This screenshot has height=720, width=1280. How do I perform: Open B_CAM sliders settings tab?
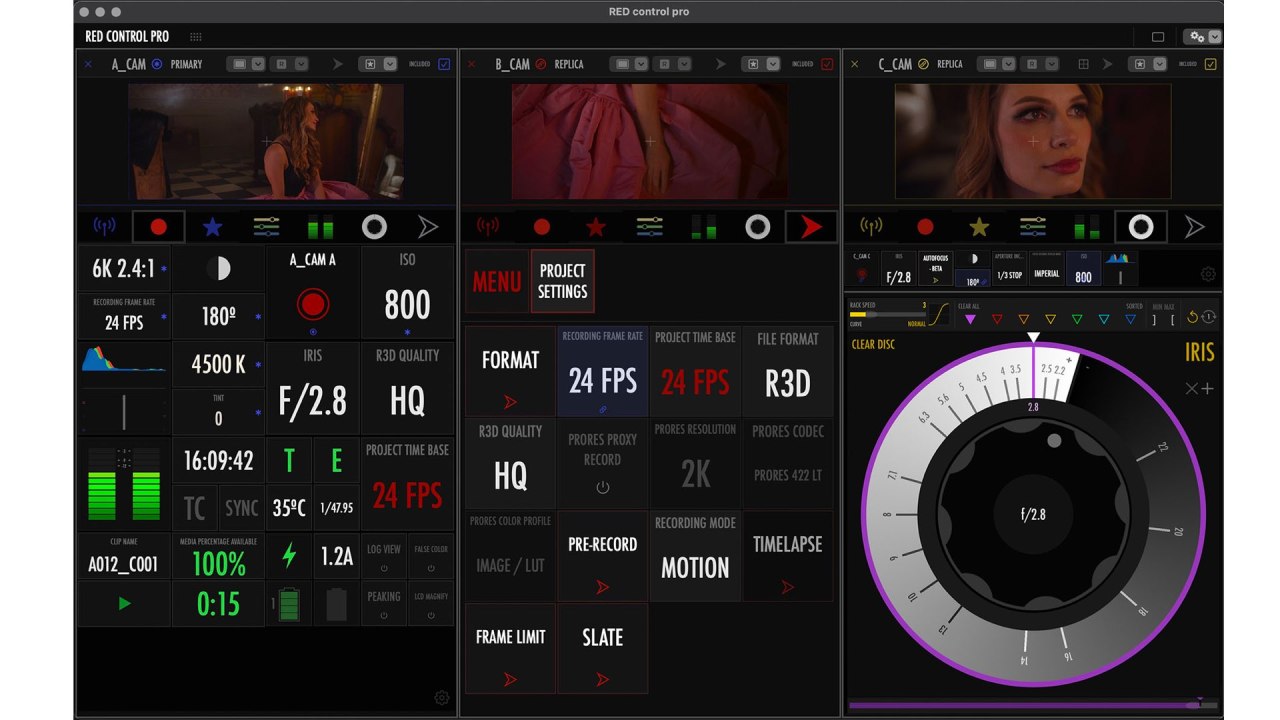pyautogui.click(x=650, y=227)
